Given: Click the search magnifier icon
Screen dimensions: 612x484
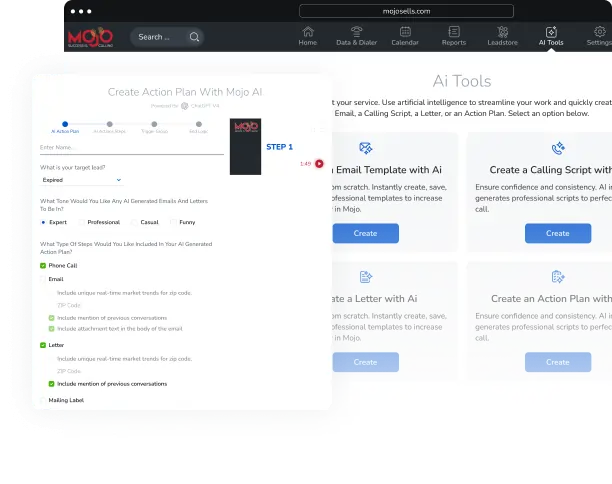Looking at the screenshot, I should pyautogui.click(x=194, y=37).
